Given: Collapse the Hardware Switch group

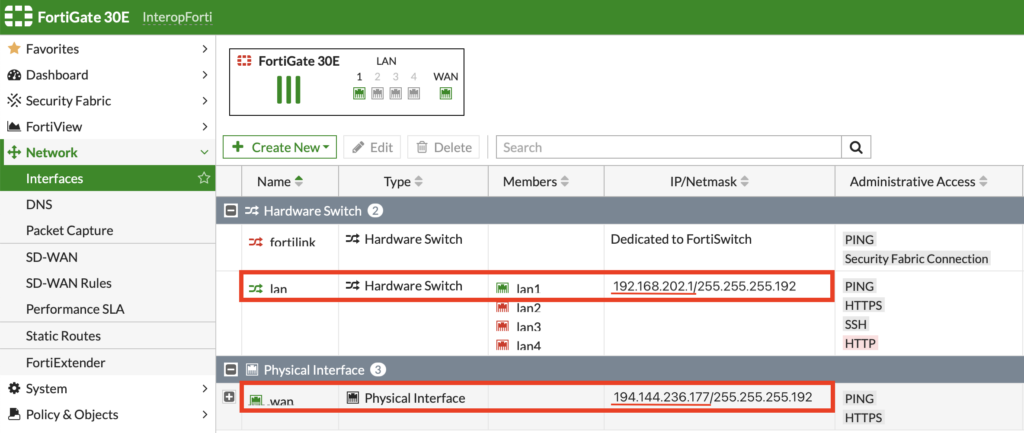Looking at the screenshot, I should click(230, 211).
